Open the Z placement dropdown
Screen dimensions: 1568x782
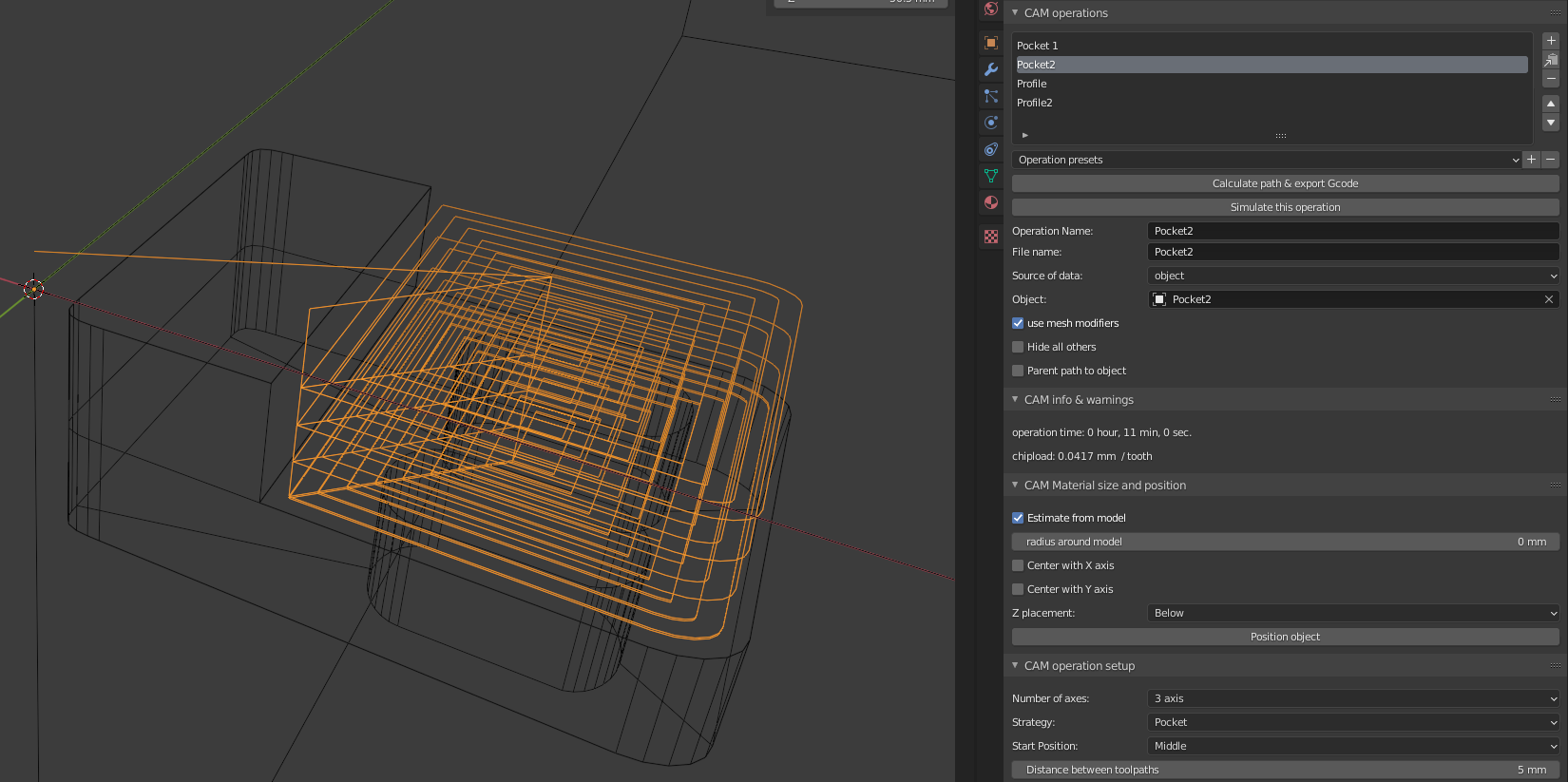tap(1352, 613)
